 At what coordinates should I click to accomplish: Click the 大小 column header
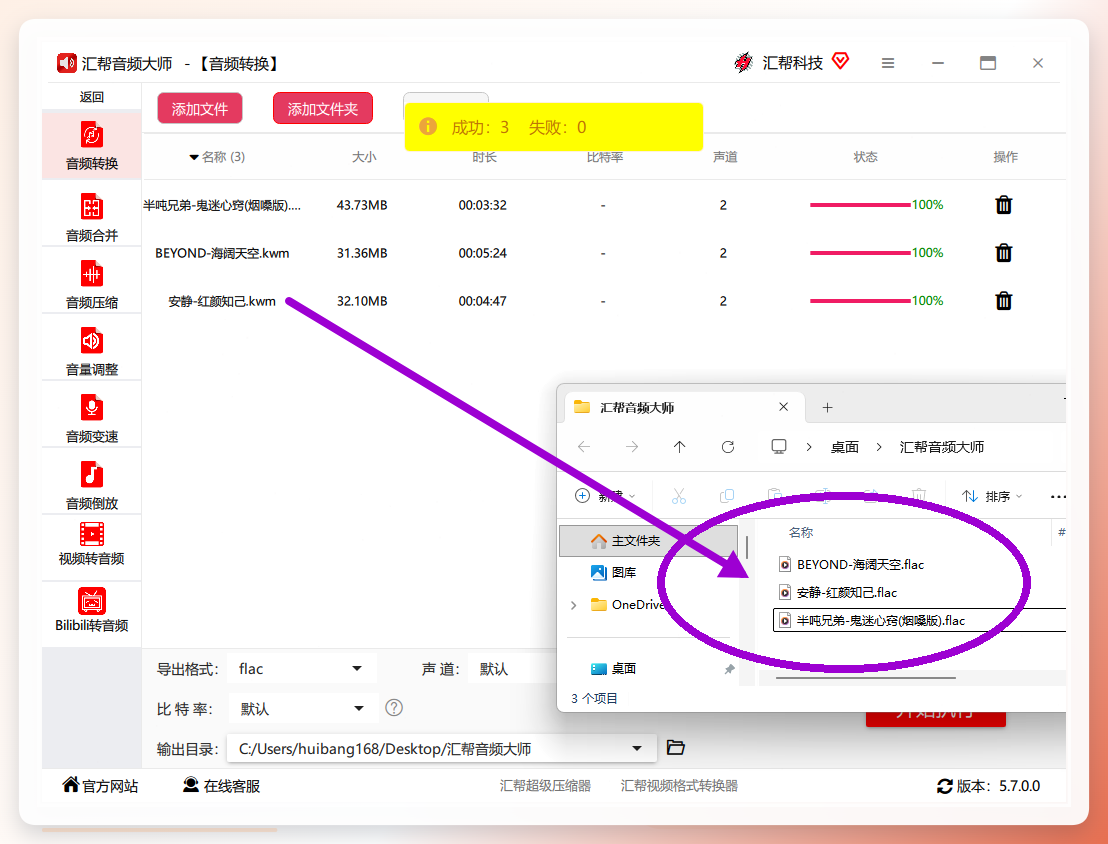(x=364, y=157)
